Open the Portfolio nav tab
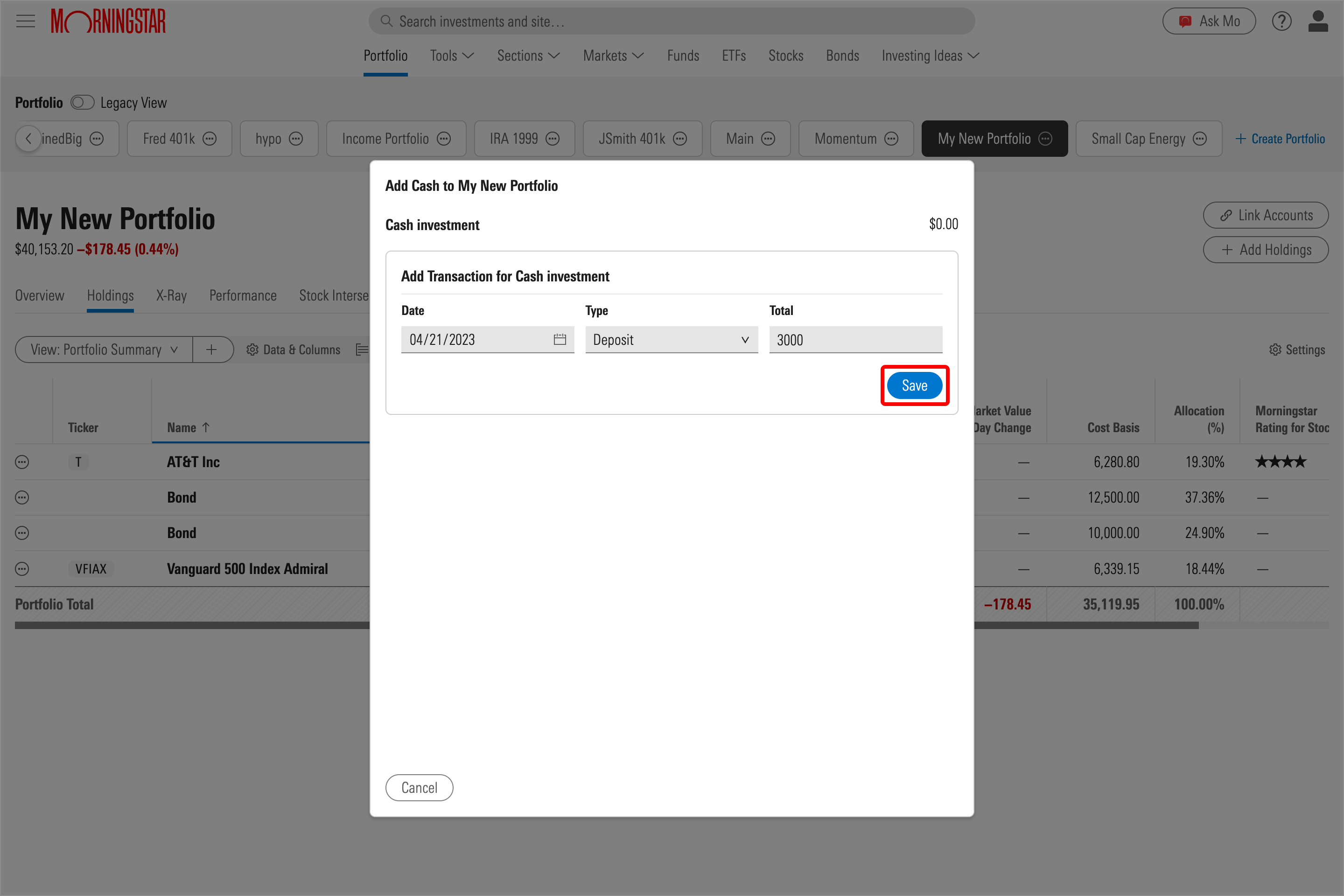1344x896 pixels. pos(386,56)
